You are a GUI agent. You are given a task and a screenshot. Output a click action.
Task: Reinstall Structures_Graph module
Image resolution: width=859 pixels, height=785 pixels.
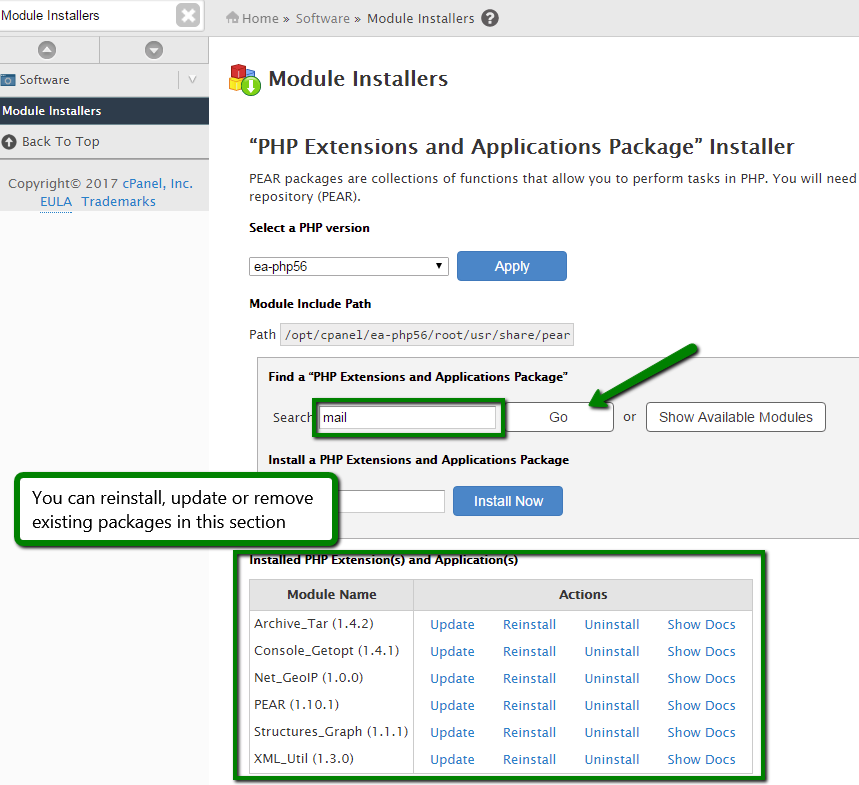pyautogui.click(x=529, y=732)
